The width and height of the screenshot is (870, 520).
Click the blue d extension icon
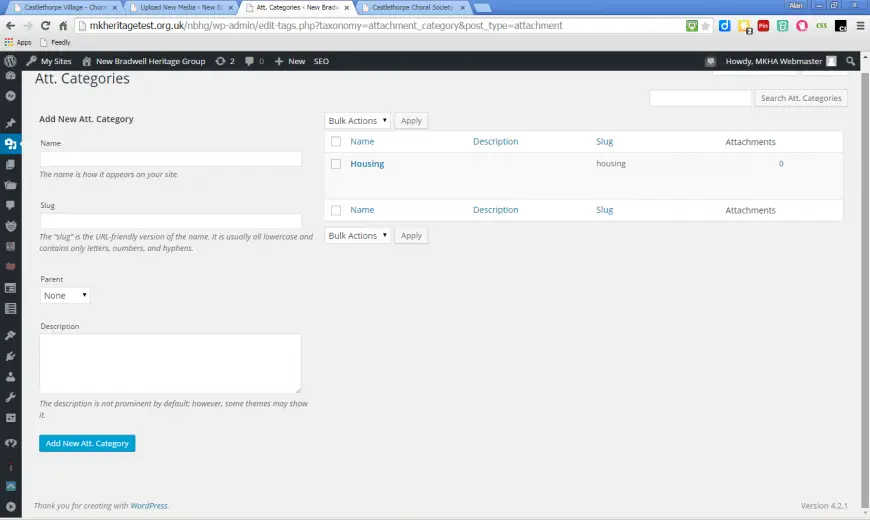click(725, 26)
